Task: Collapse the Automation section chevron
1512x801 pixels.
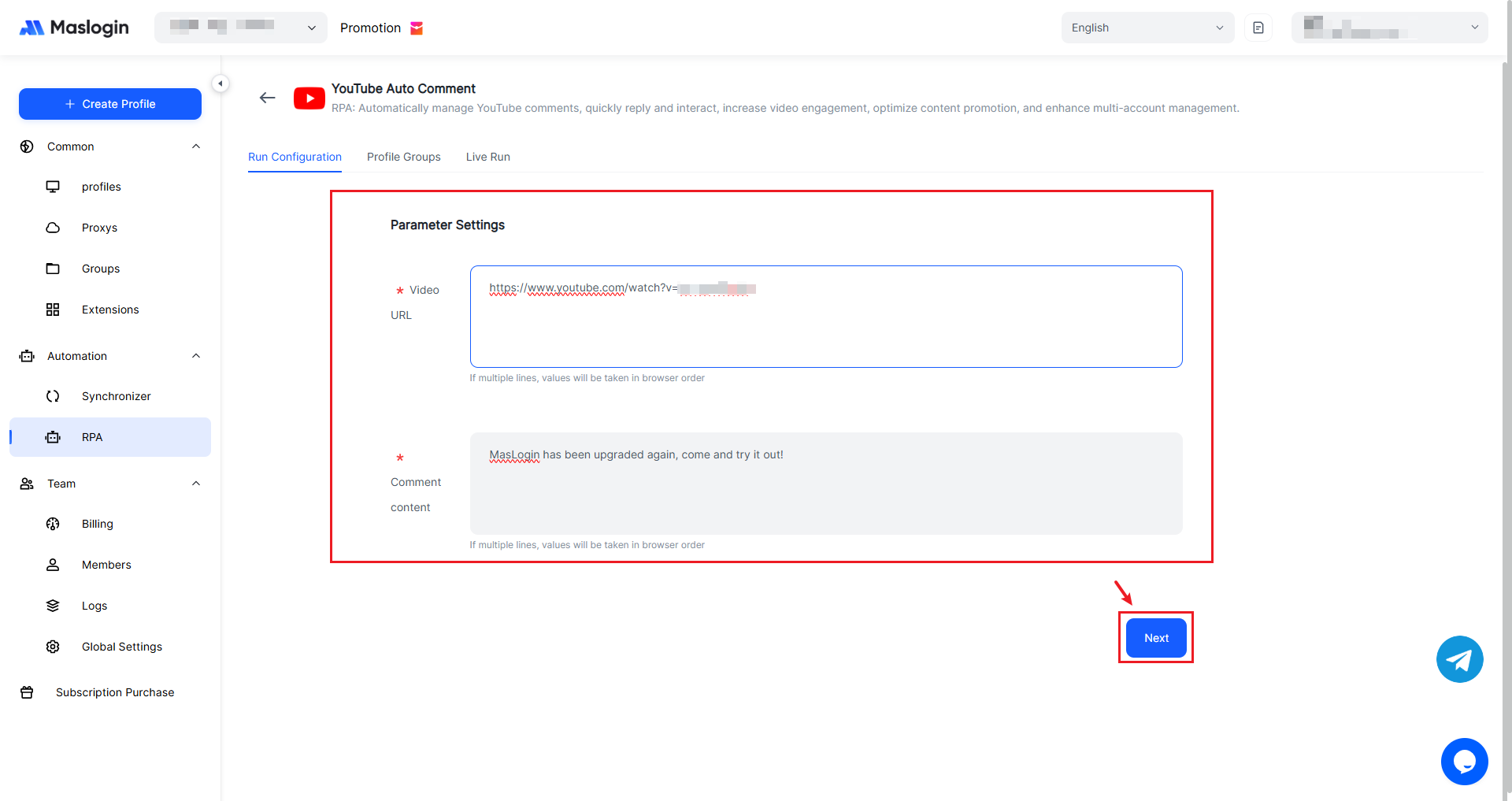Action: 196,356
